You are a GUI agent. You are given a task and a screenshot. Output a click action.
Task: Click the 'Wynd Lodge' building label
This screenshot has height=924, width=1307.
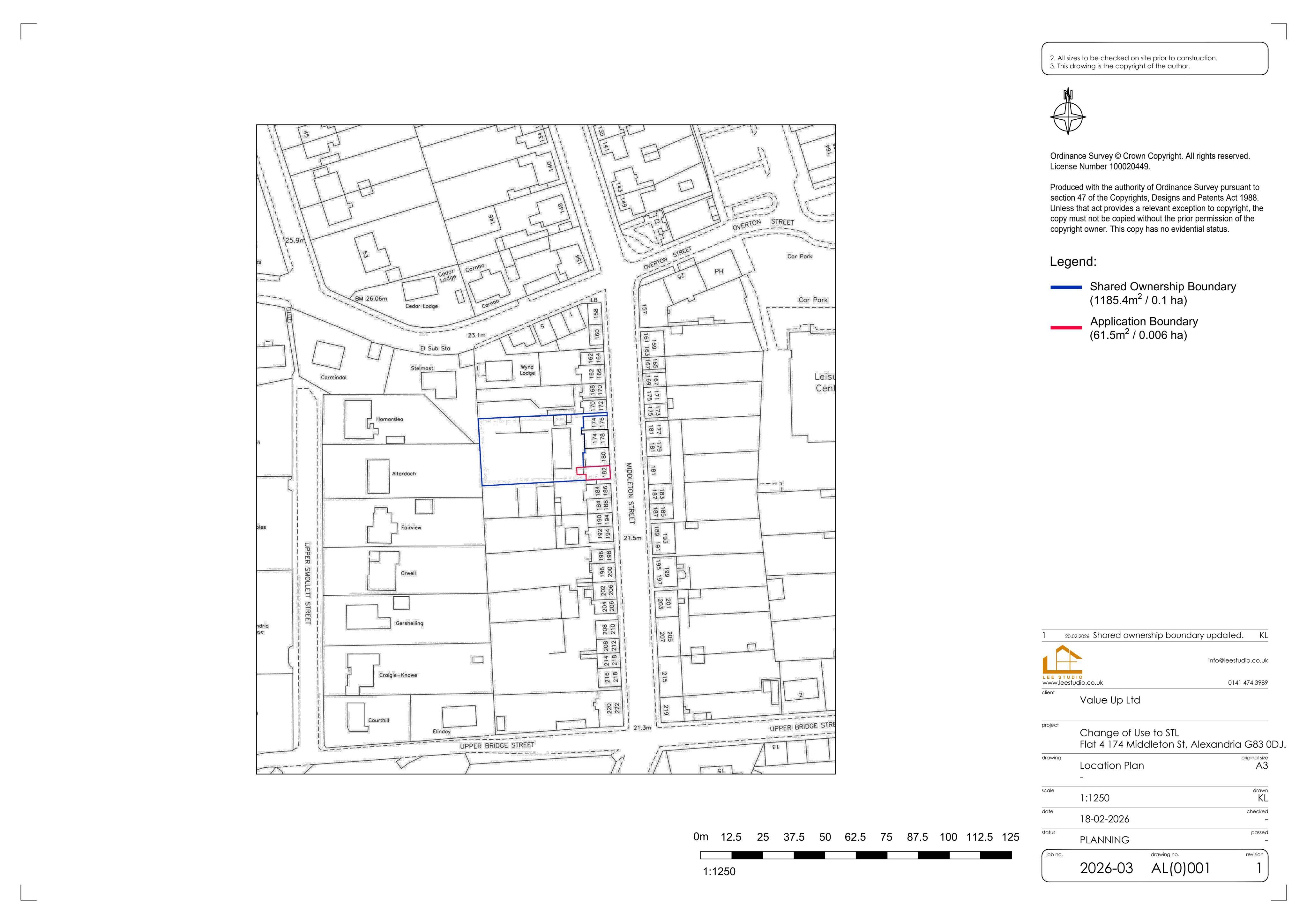527,371
